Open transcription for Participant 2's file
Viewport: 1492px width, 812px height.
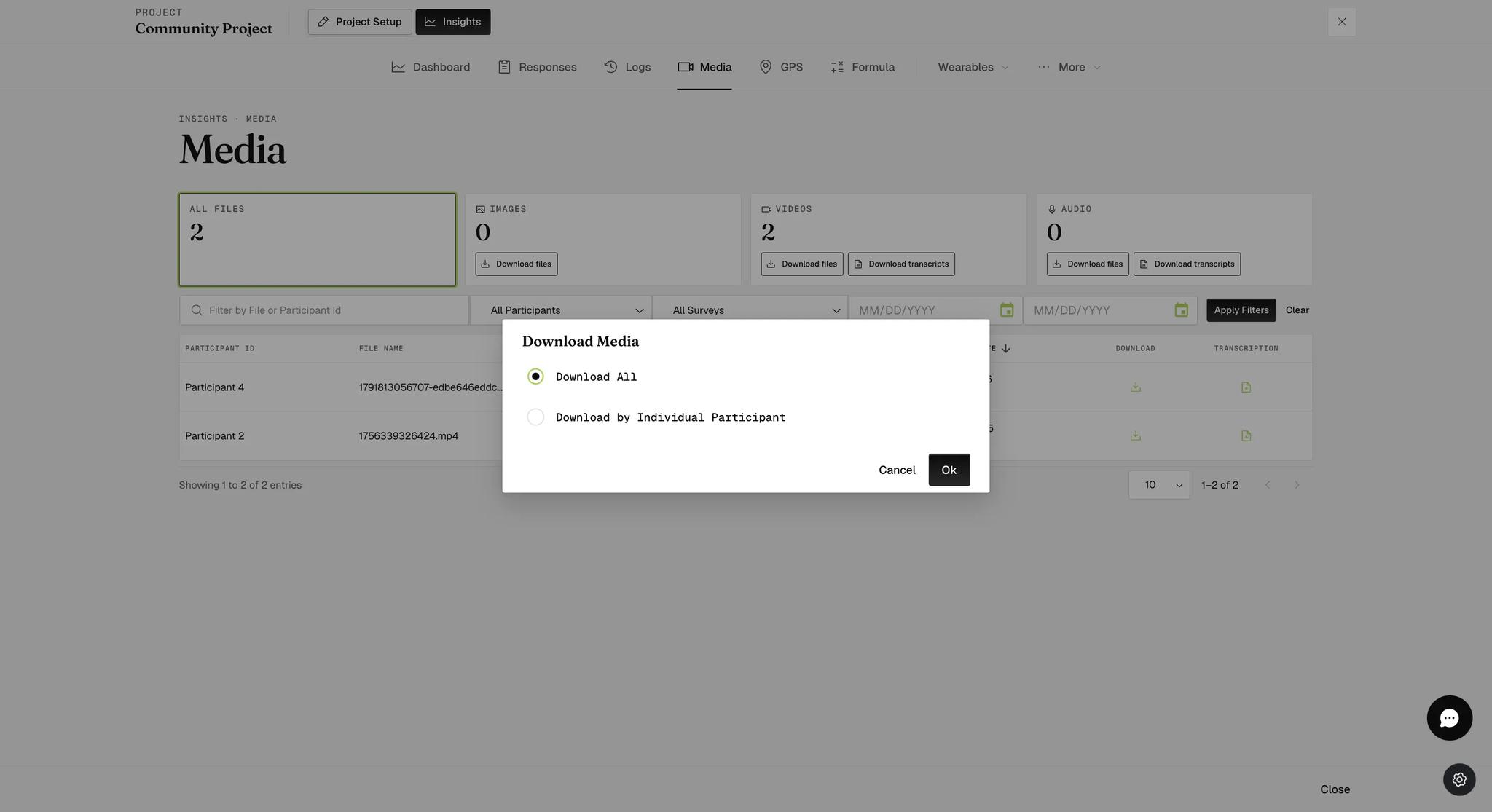tap(1246, 436)
